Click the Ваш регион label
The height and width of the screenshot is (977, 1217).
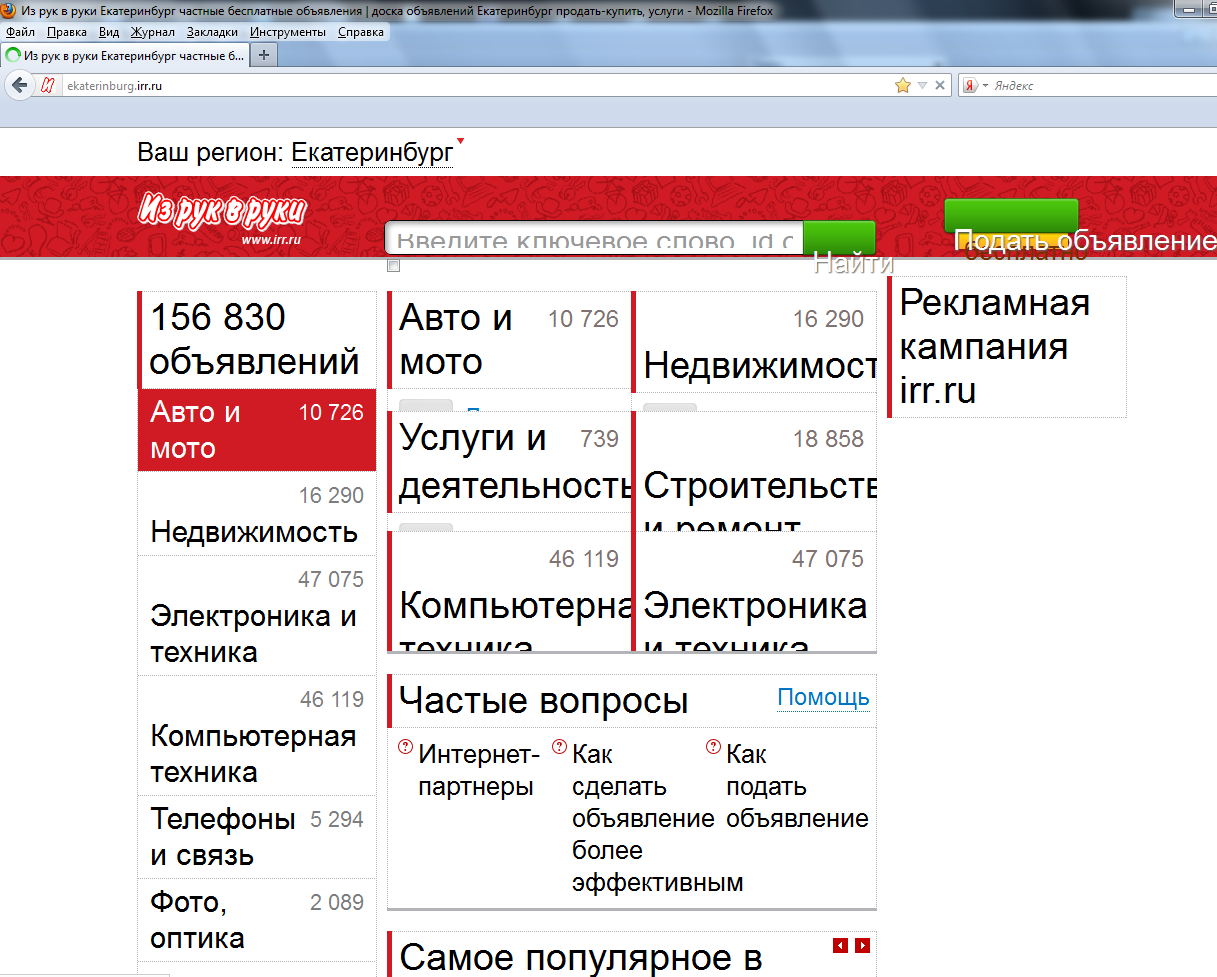210,153
